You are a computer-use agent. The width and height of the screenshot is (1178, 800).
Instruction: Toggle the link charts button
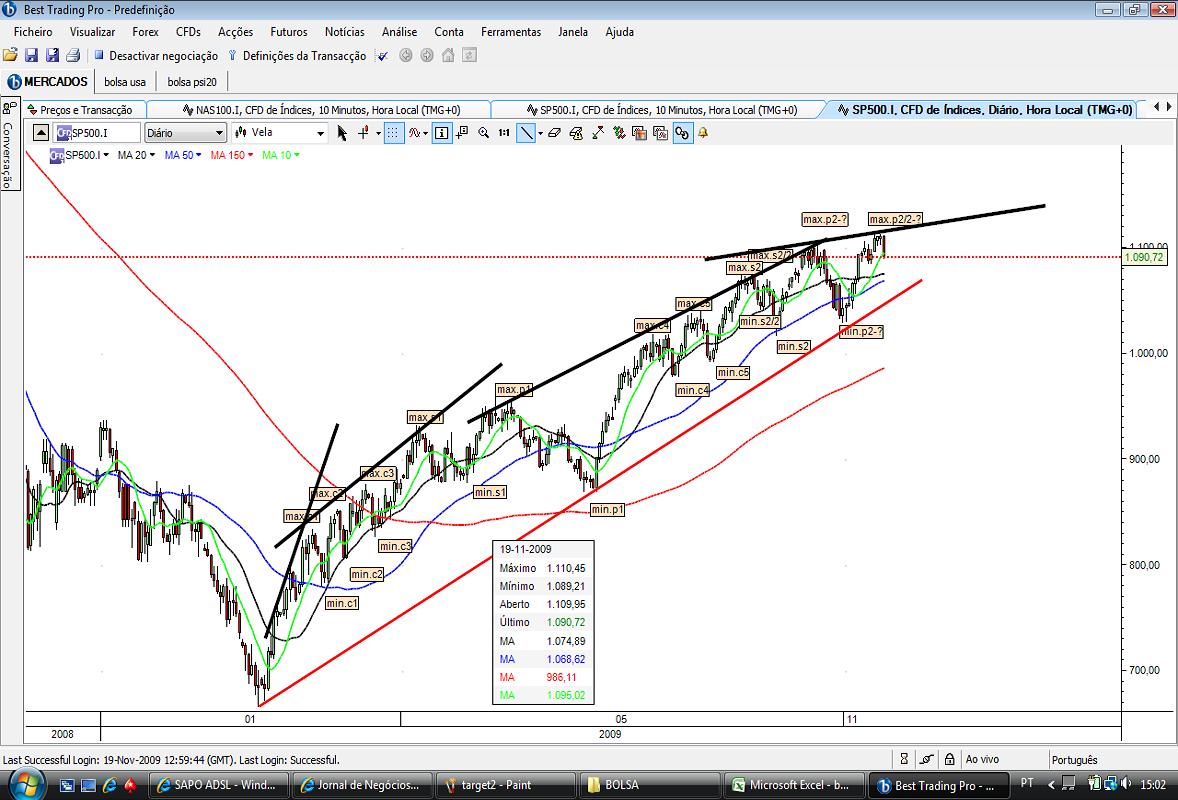click(x=682, y=133)
